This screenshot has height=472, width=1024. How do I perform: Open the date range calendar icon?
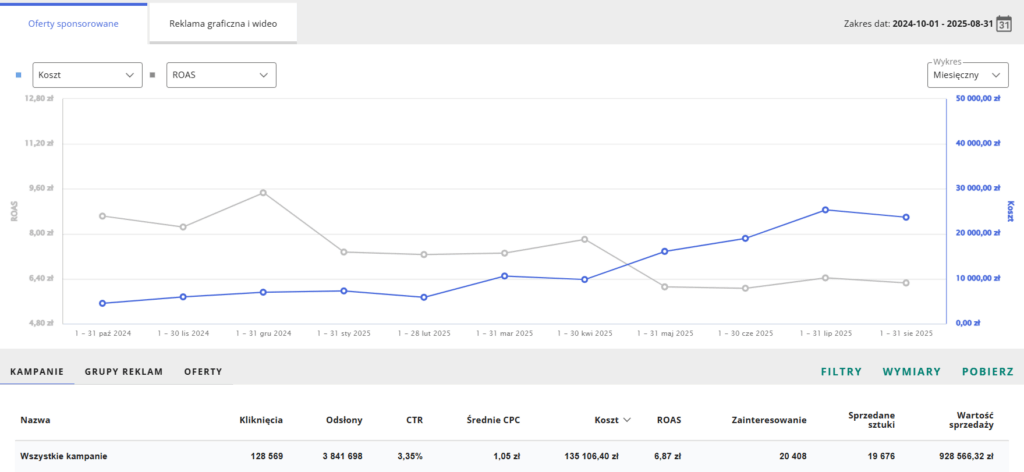point(1005,23)
